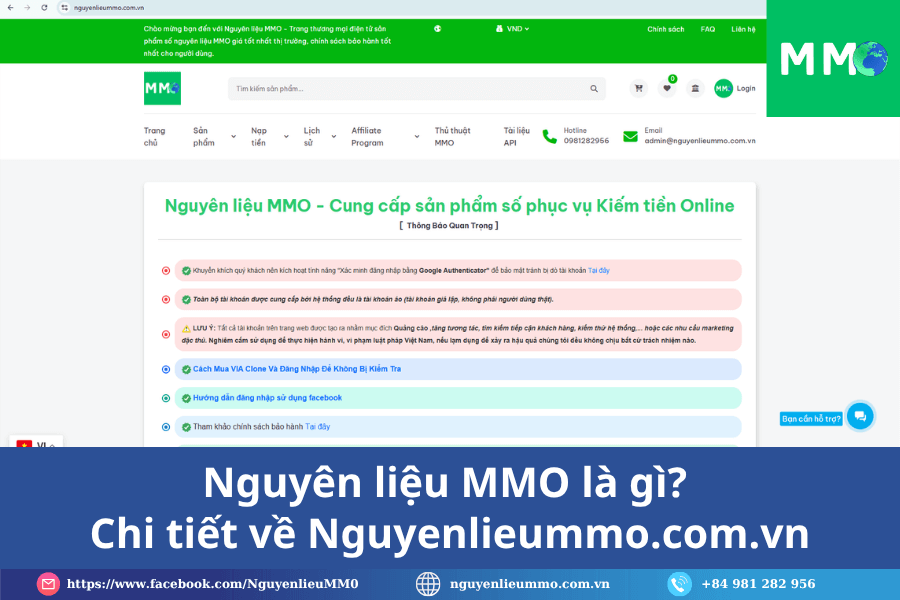Open the chat support bubble icon
The width and height of the screenshot is (900, 600).
coord(859,416)
